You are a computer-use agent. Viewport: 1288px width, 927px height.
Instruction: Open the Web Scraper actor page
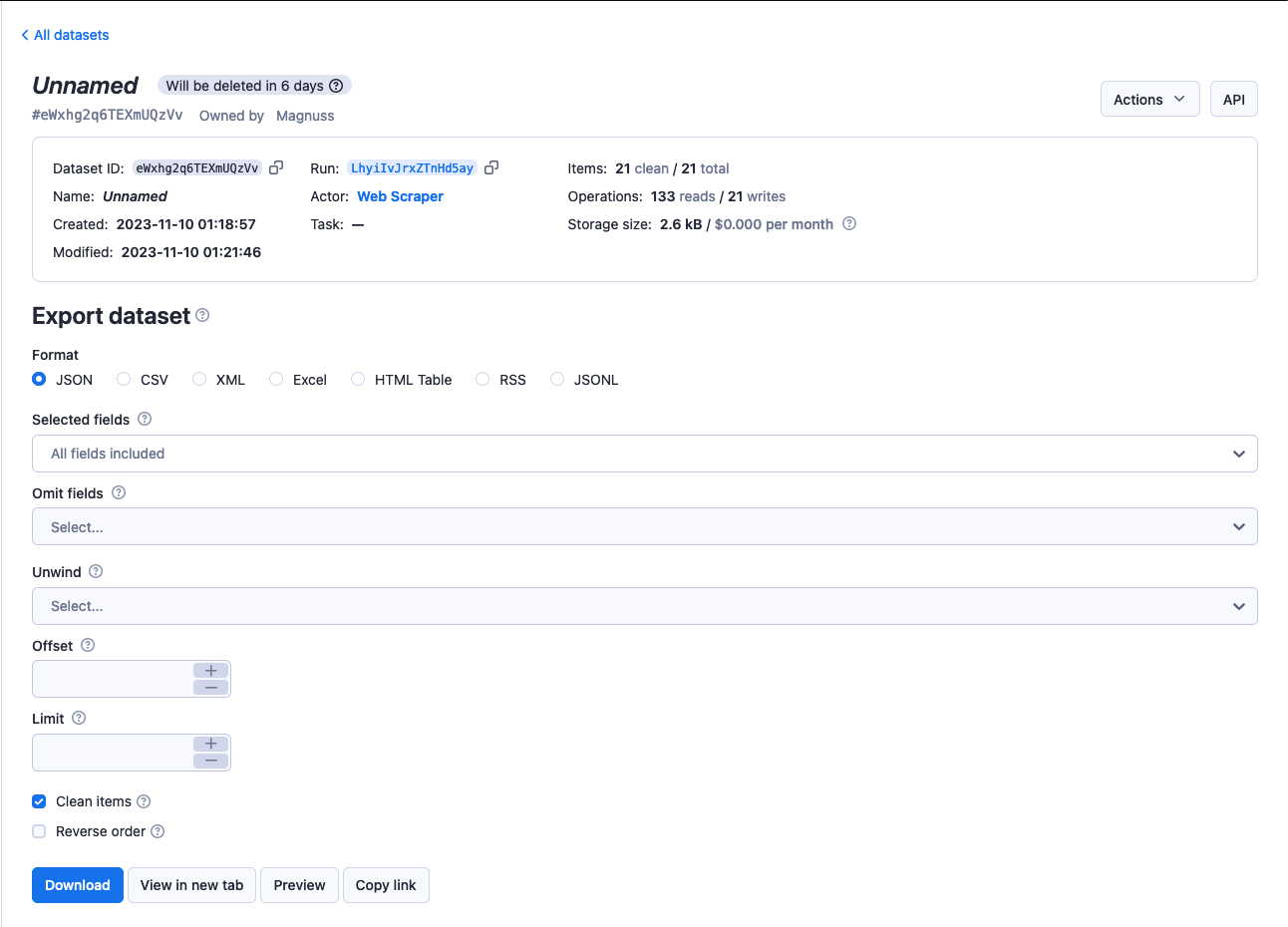tap(400, 196)
